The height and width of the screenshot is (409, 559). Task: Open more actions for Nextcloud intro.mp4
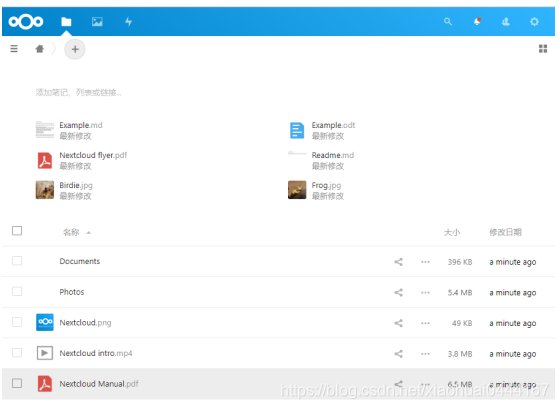click(425, 354)
